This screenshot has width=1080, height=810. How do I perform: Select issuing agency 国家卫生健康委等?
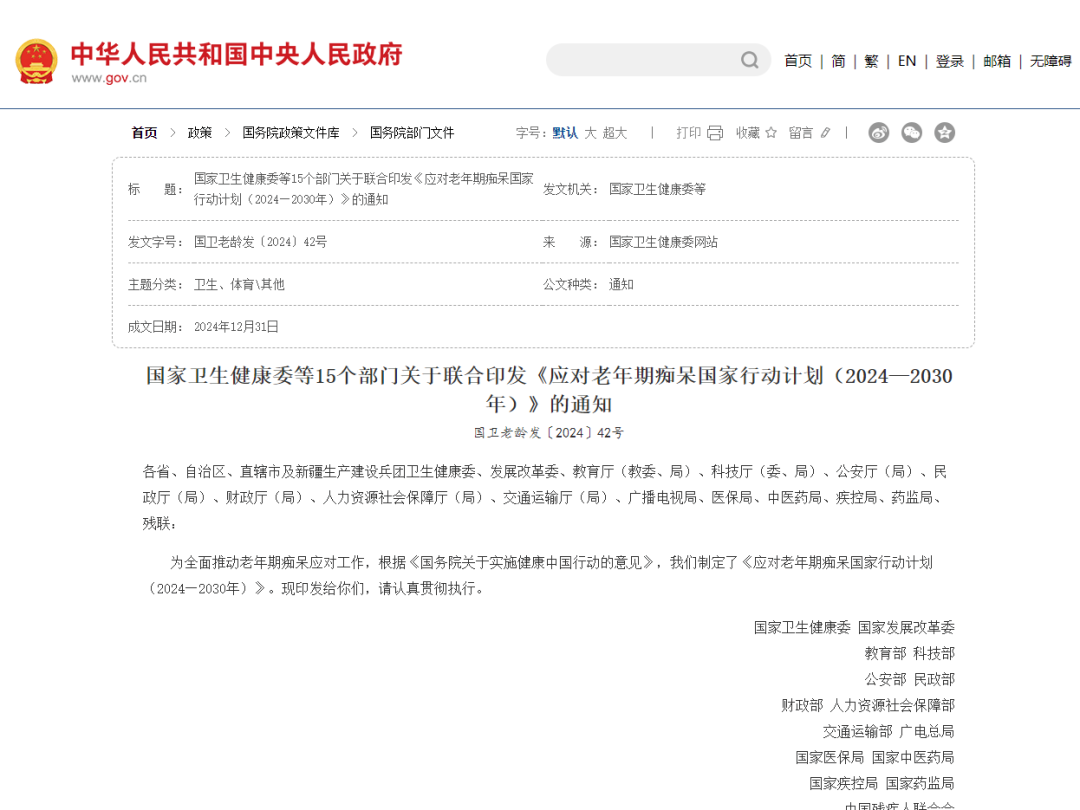tap(657, 189)
